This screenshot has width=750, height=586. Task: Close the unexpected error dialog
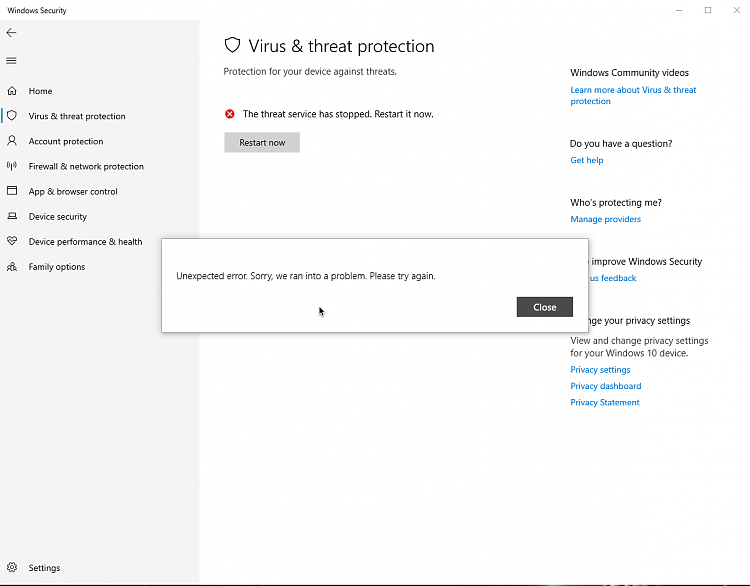[544, 307]
